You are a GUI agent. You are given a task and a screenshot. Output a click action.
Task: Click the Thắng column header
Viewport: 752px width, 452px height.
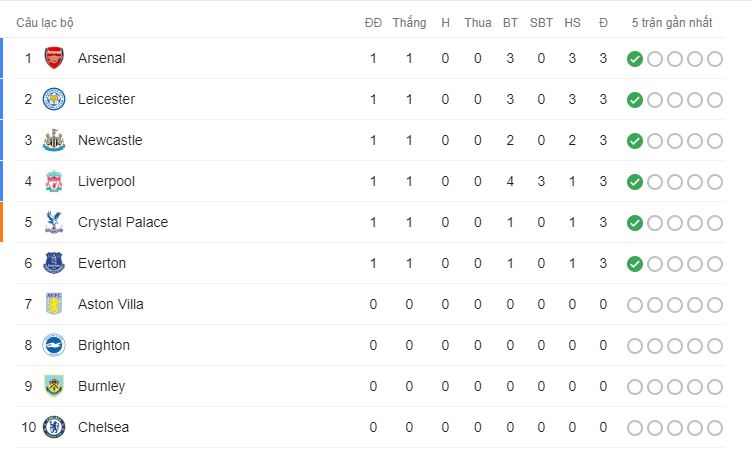pyautogui.click(x=409, y=23)
